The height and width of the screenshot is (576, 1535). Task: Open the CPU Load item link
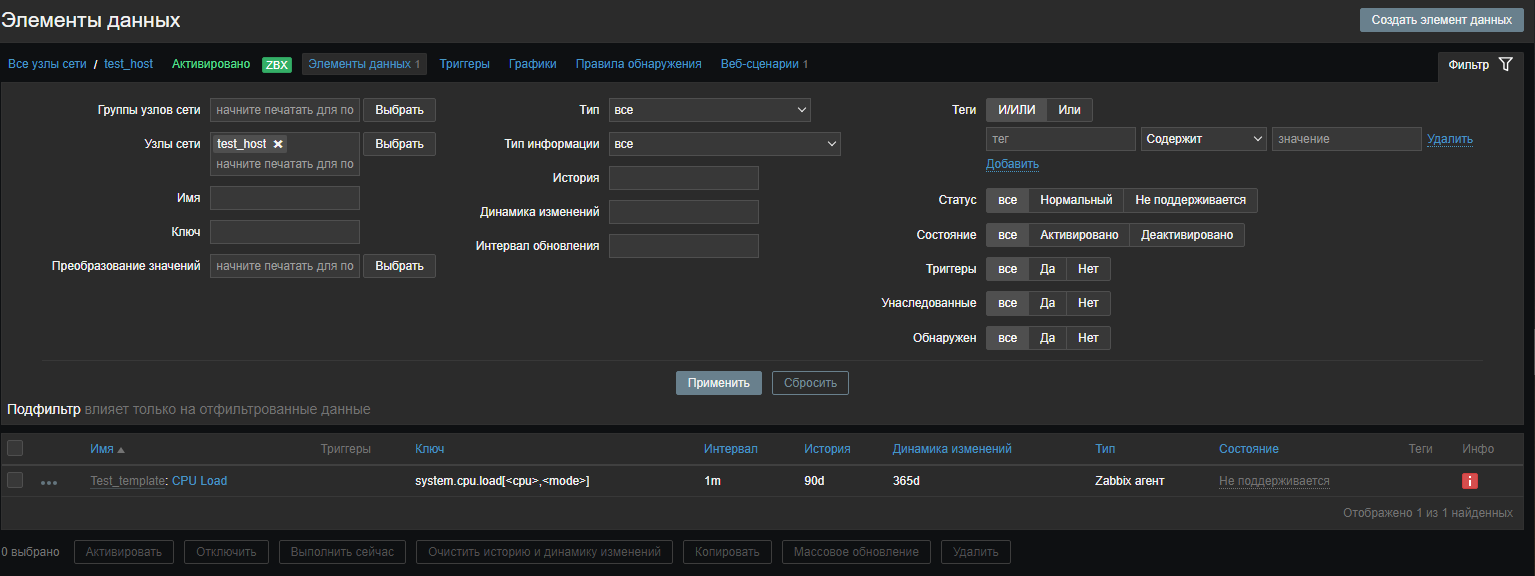(x=199, y=481)
